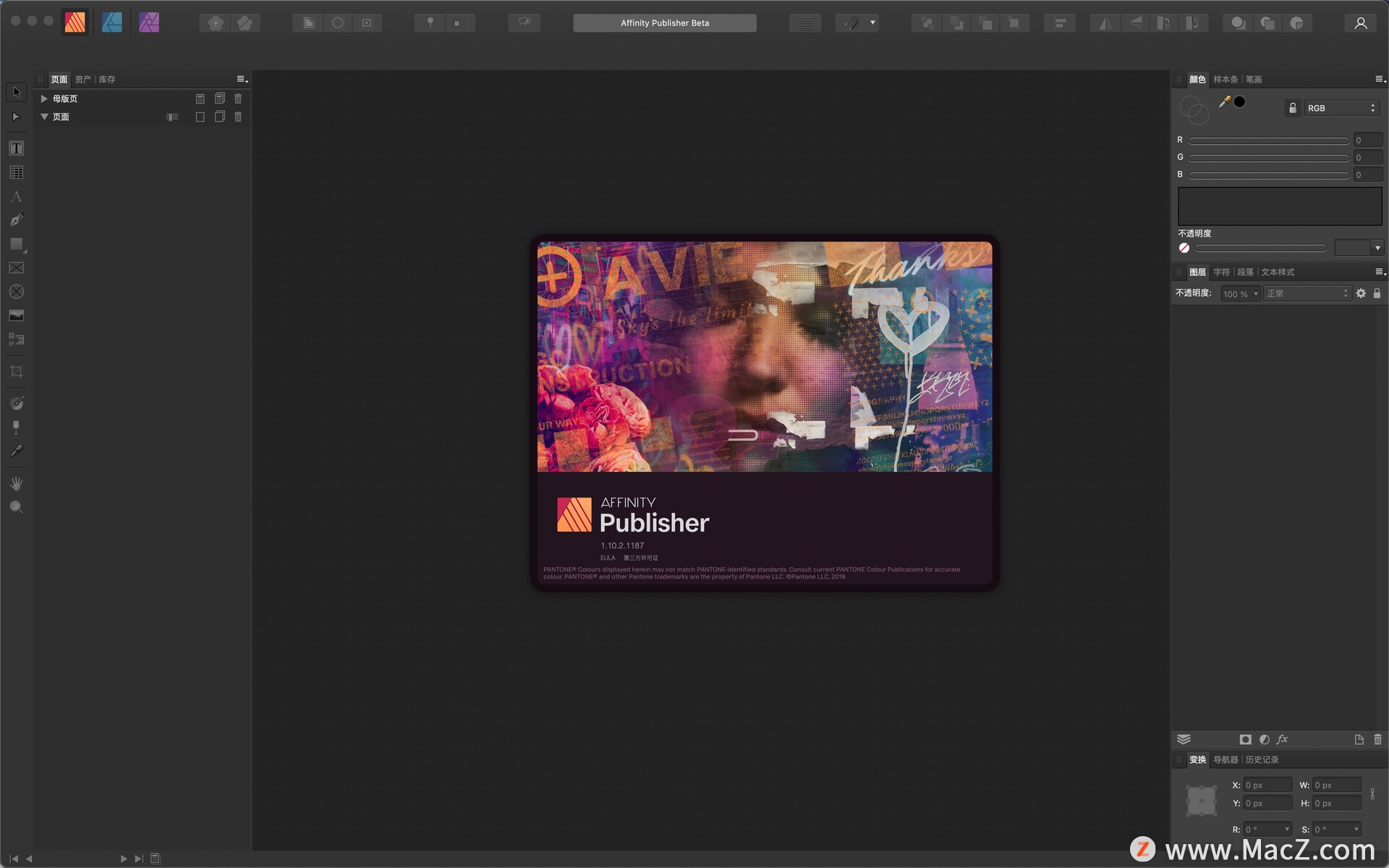This screenshot has width=1389, height=868.
Task: Select the Shape tool icon
Action: point(15,244)
